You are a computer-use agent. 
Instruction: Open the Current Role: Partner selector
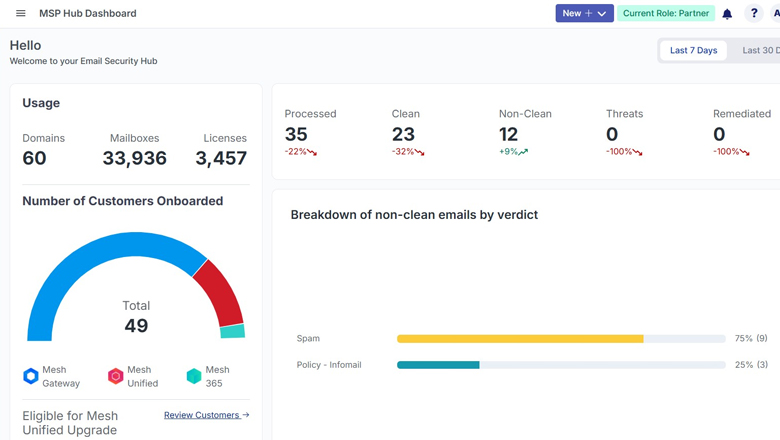pyautogui.click(x=666, y=14)
